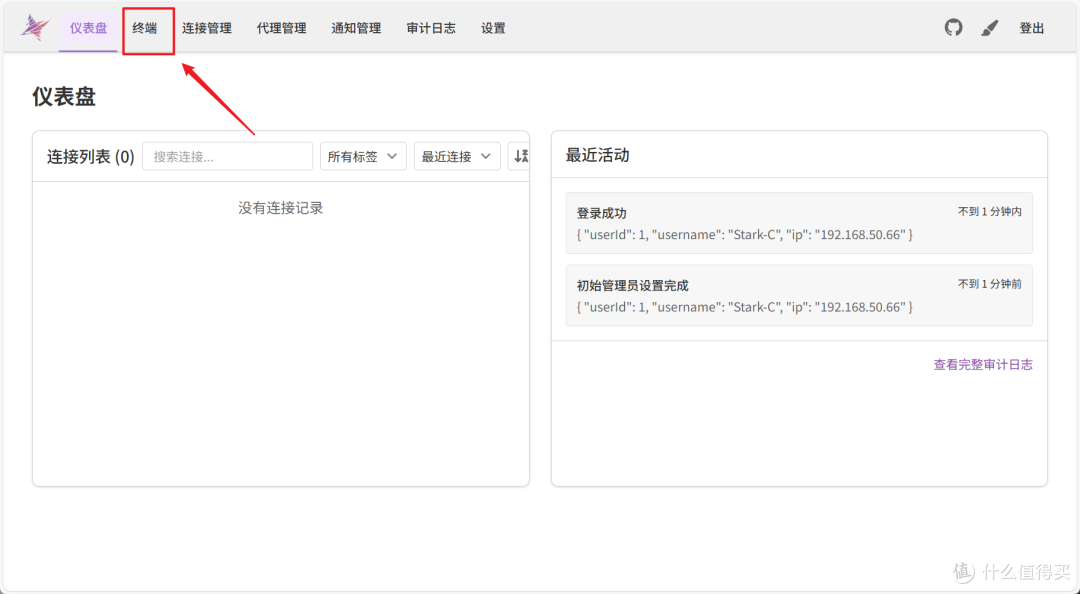Switch to the 仪表盘 tab
The image size is (1080, 594).
coord(88,28)
